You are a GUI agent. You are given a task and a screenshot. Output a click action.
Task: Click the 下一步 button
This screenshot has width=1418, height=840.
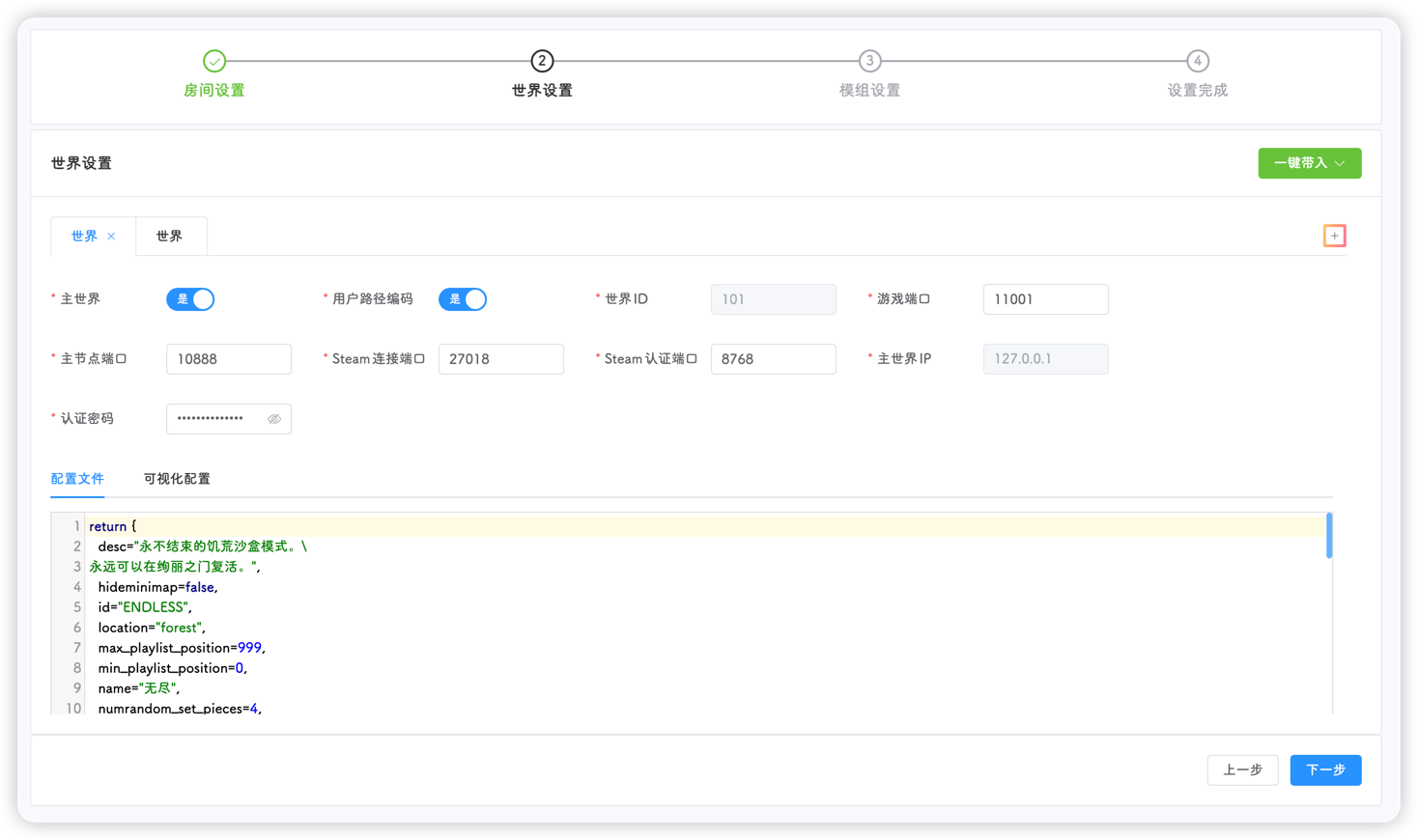pos(1325,770)
